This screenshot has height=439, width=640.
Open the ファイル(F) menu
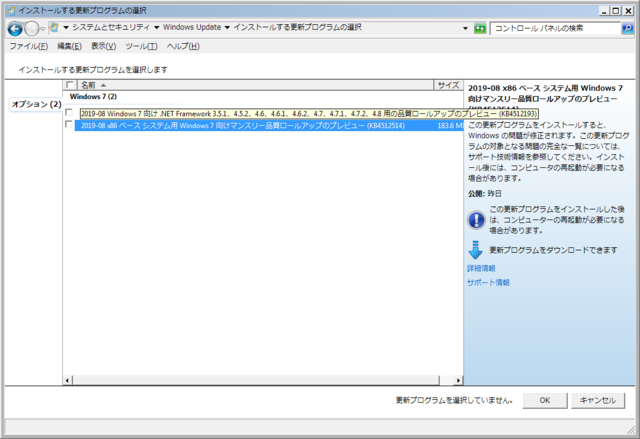click(29, 46)
